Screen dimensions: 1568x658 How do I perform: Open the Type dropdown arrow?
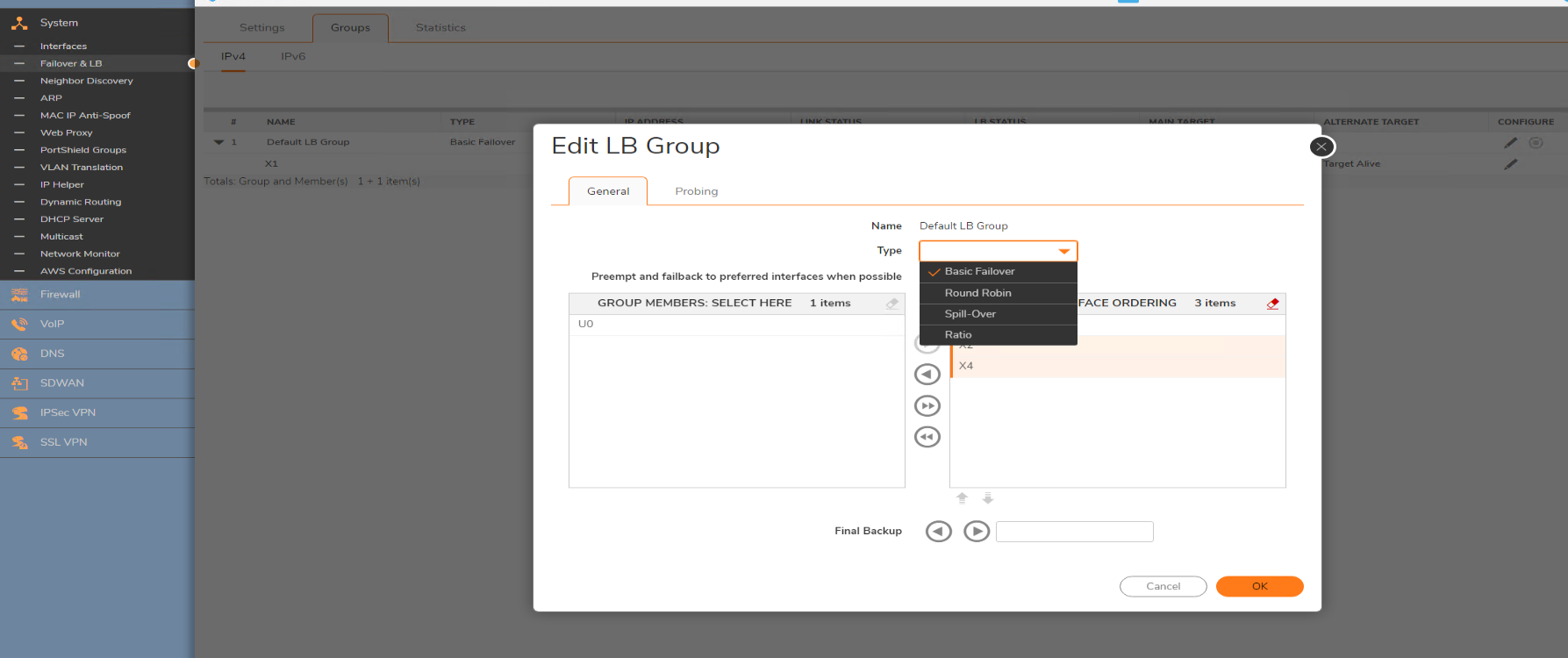1063,251
